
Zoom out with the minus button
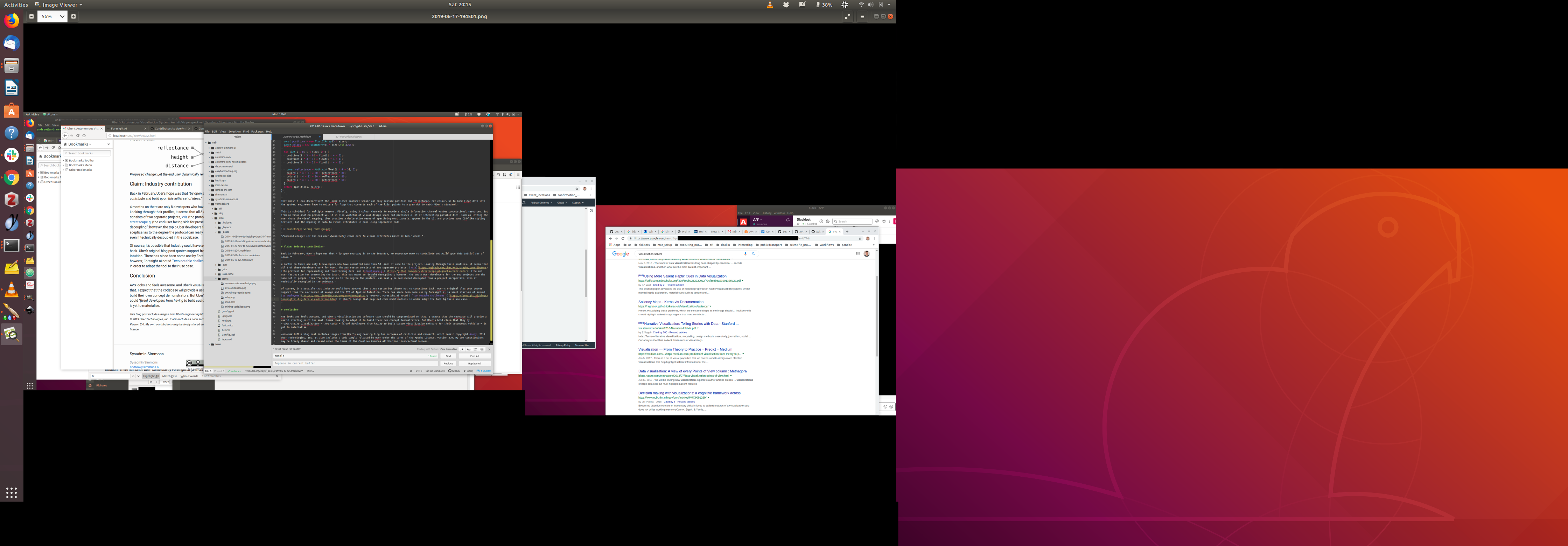31,16
